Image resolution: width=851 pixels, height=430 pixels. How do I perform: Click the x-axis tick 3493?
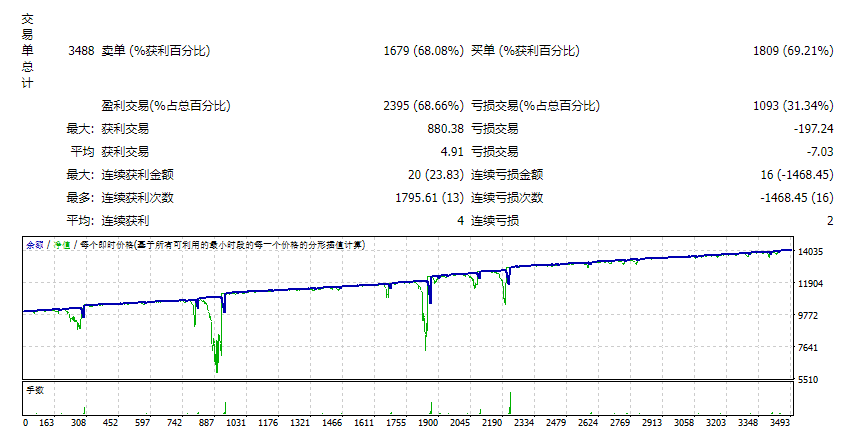coord(780,422)
